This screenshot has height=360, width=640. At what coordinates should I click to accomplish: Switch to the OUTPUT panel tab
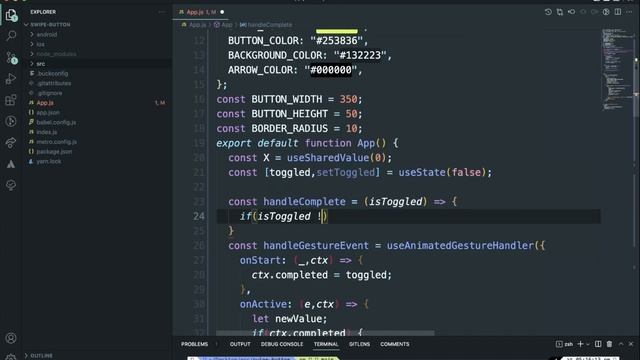pos(240,344)
